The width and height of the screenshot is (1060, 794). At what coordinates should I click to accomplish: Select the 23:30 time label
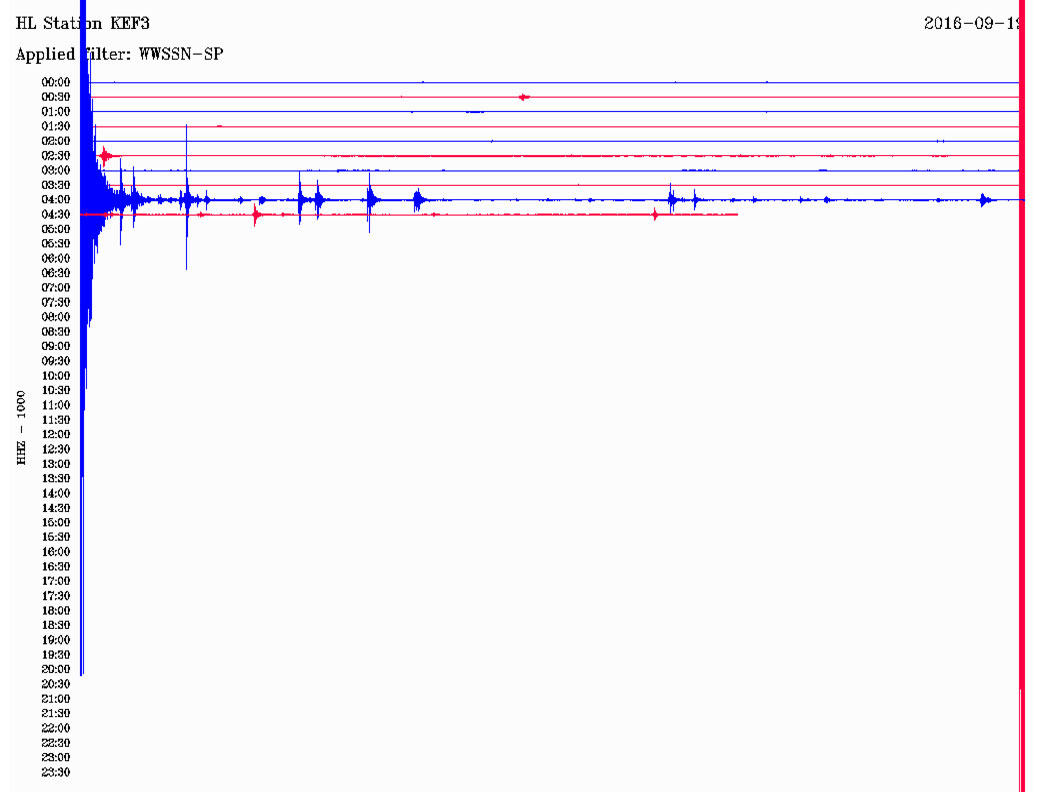pyautogui.click(x=55, y=772)
